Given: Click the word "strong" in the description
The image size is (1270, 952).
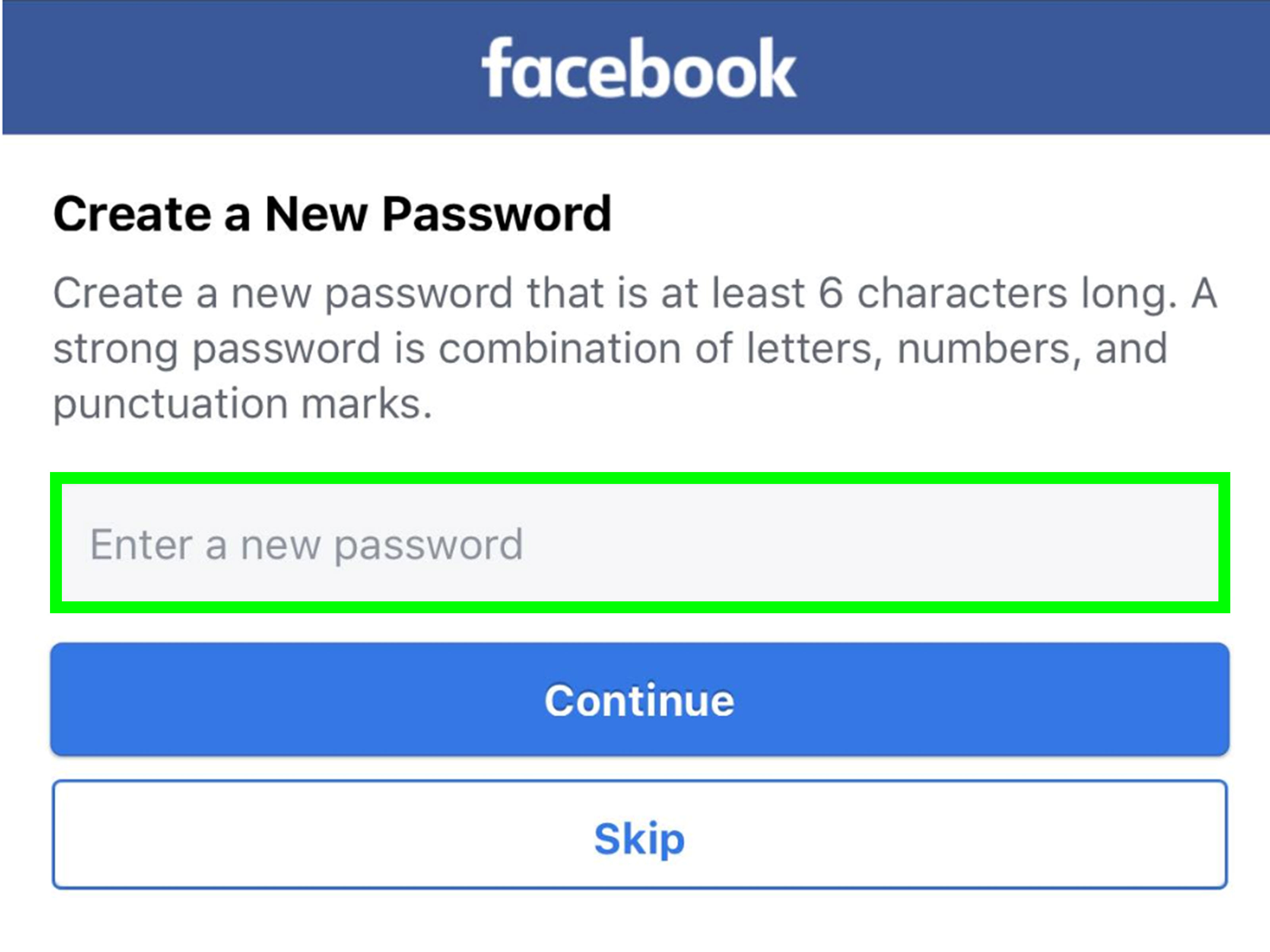Looking at the screenshot, I should (115, 349).
